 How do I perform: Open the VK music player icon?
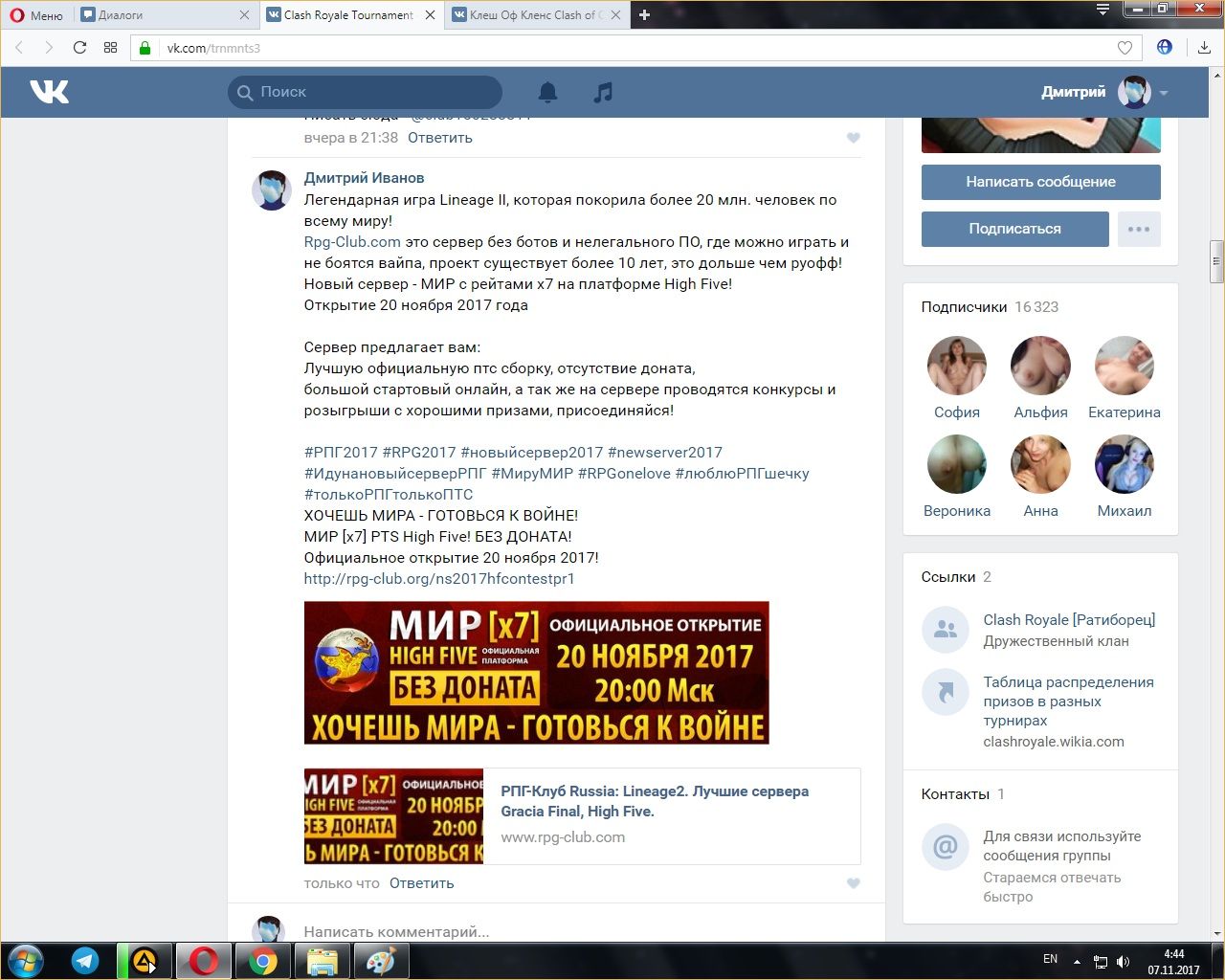coord(602,92)
